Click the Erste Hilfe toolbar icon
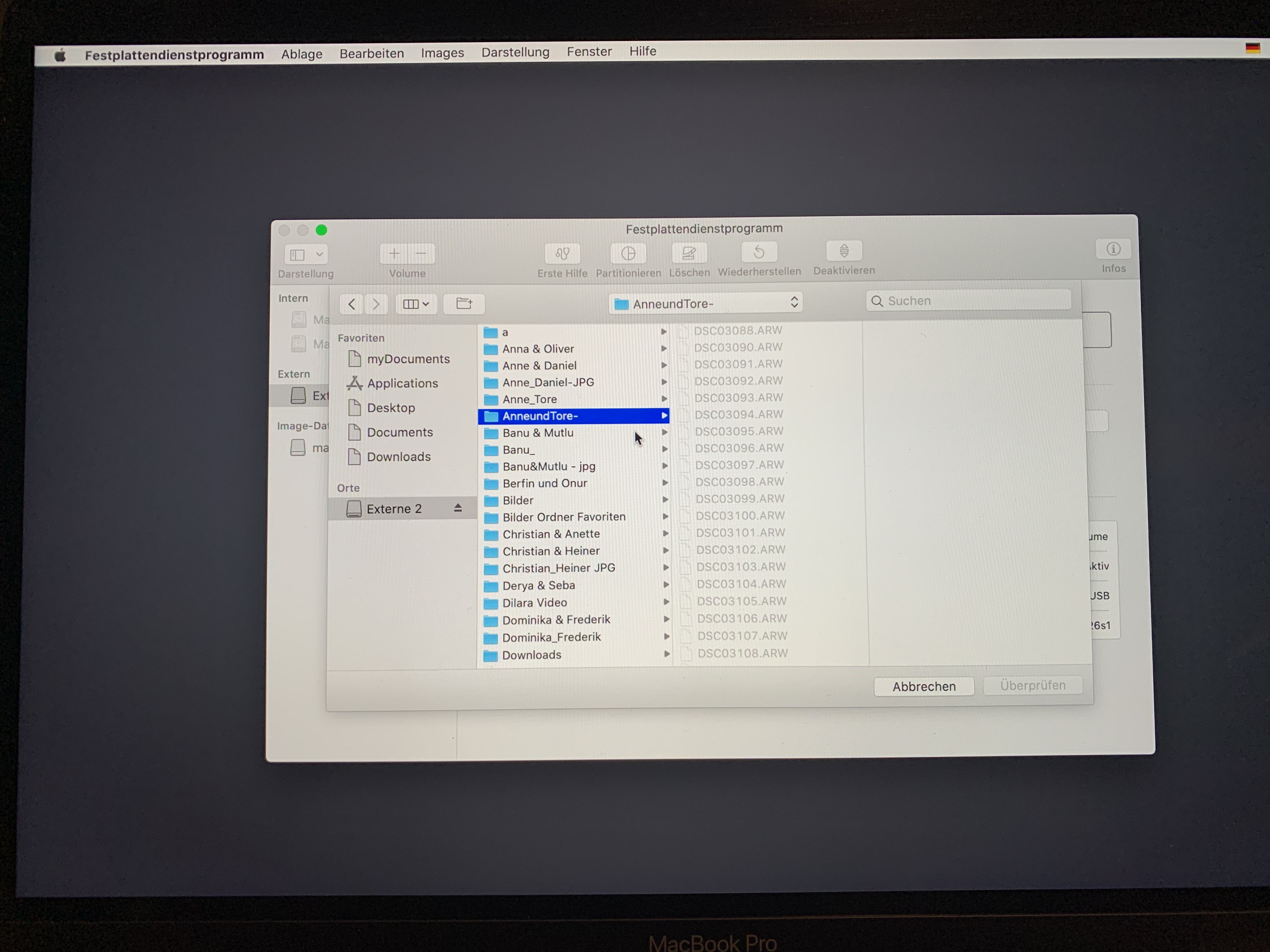Screen dimensions: 1270x952 (x=562, y=253)
